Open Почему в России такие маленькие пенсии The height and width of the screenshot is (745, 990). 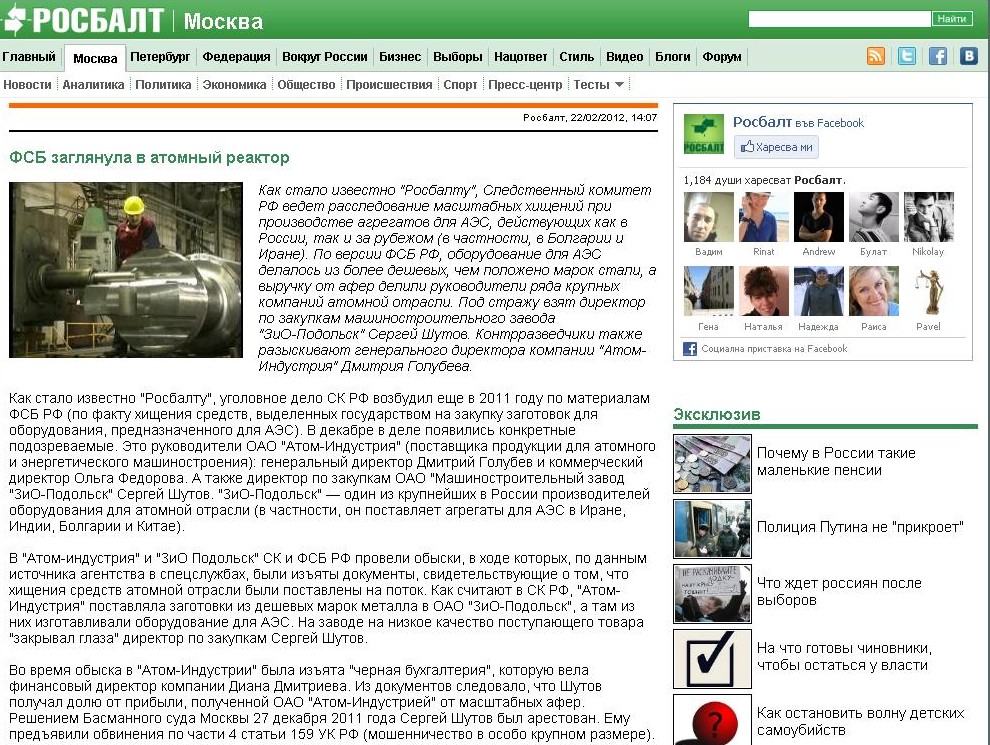click(835, 462)
